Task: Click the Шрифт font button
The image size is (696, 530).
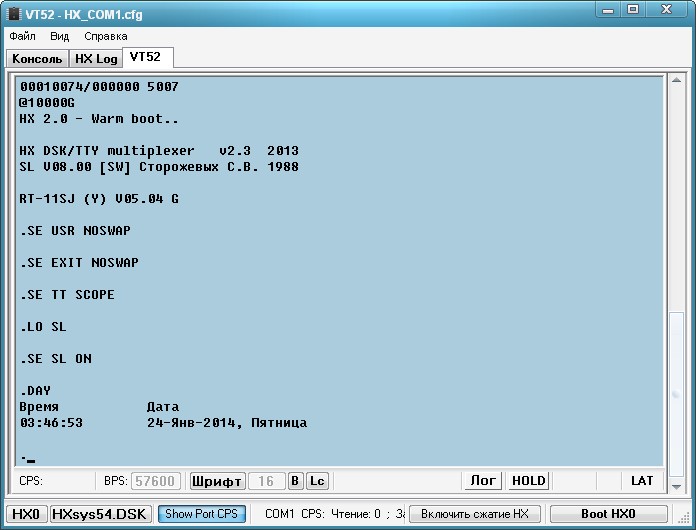Action: click(x=217, y=481)
